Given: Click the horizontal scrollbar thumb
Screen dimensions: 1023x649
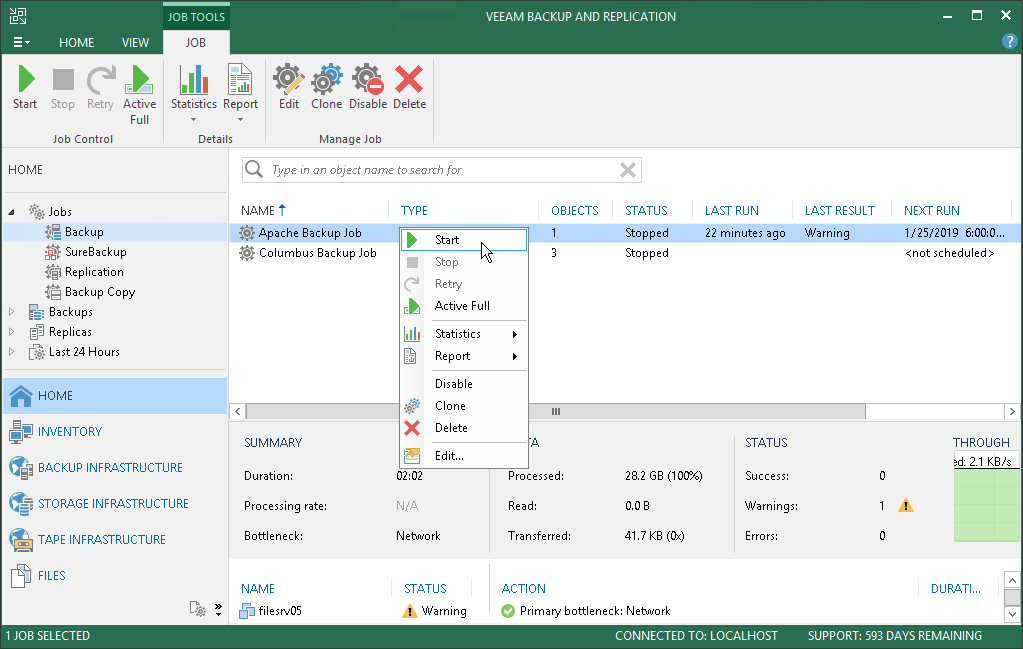Looking at the screenshot, I should [556, 412].
